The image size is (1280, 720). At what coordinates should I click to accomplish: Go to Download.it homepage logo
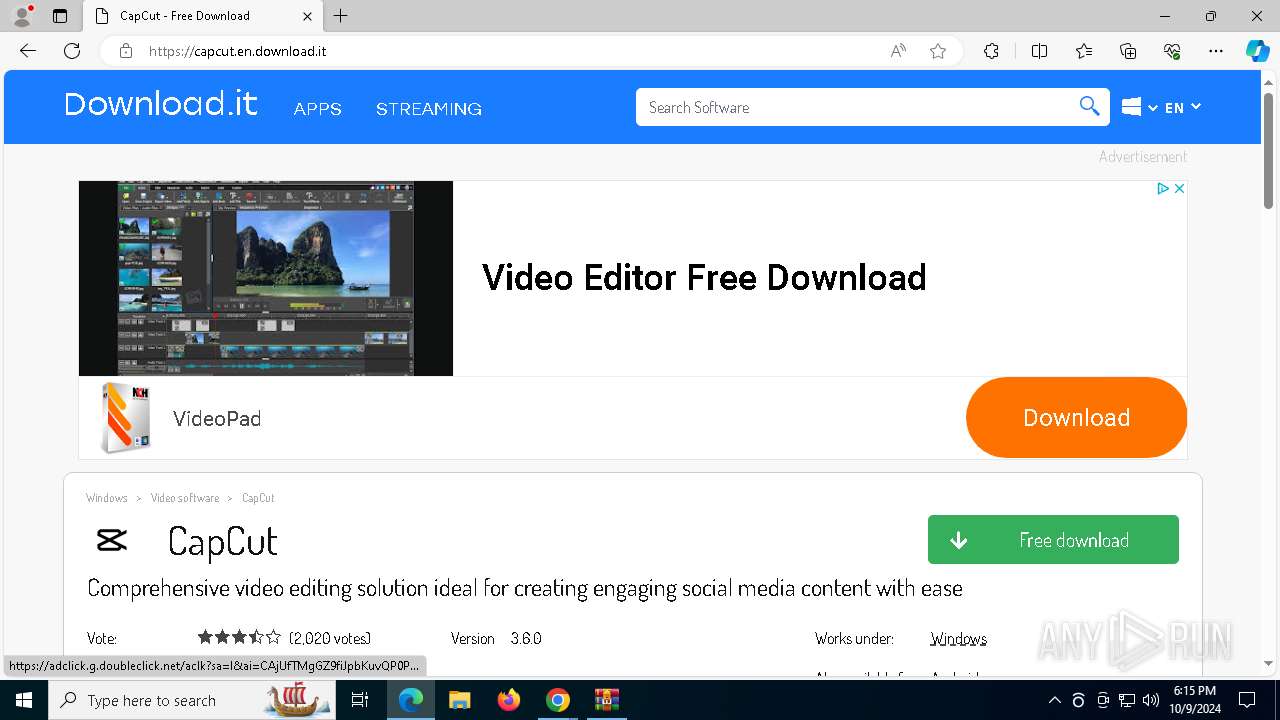coord(161,104)
